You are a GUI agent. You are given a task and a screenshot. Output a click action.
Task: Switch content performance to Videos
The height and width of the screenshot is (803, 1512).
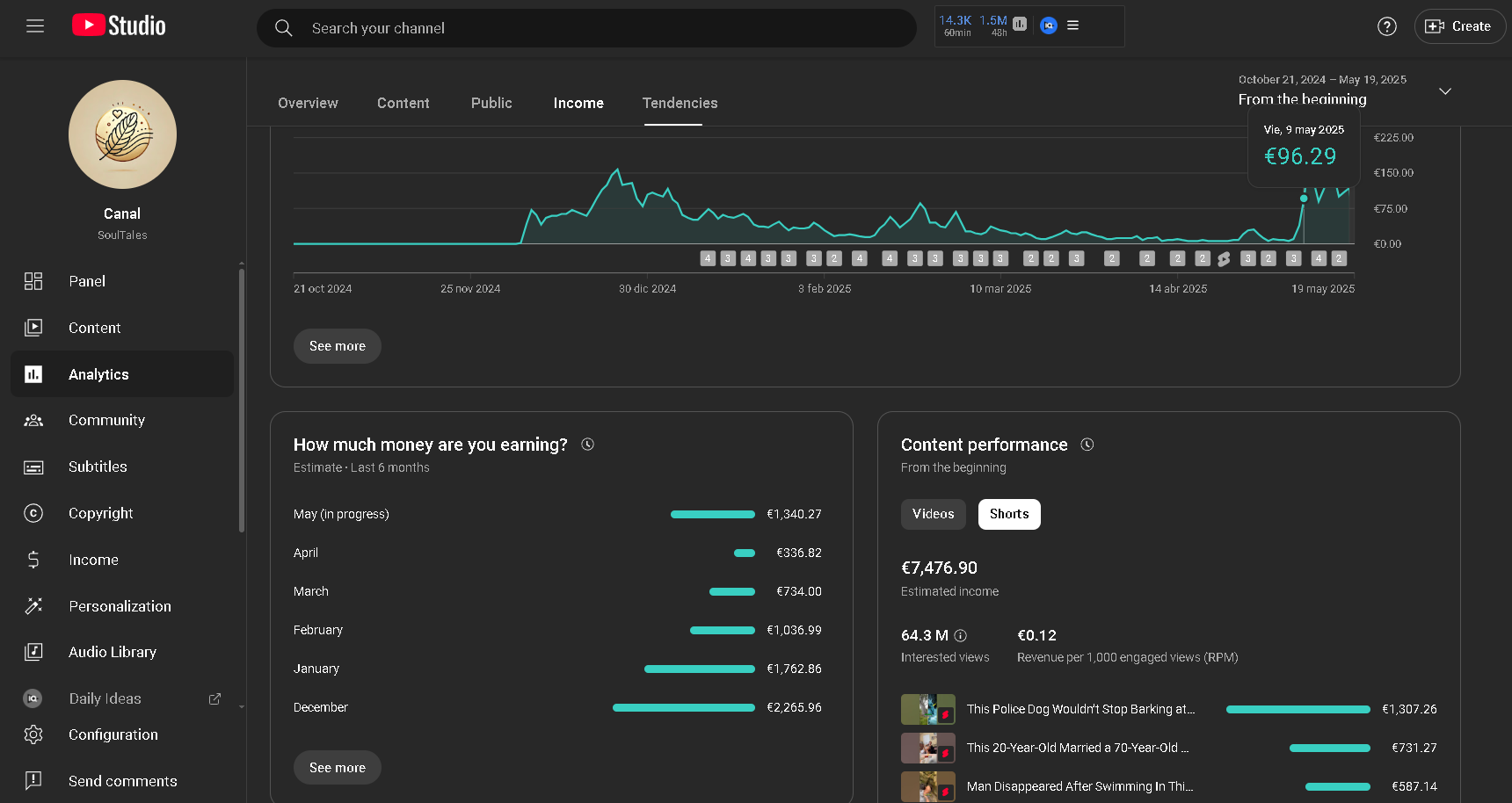(933, 514)
